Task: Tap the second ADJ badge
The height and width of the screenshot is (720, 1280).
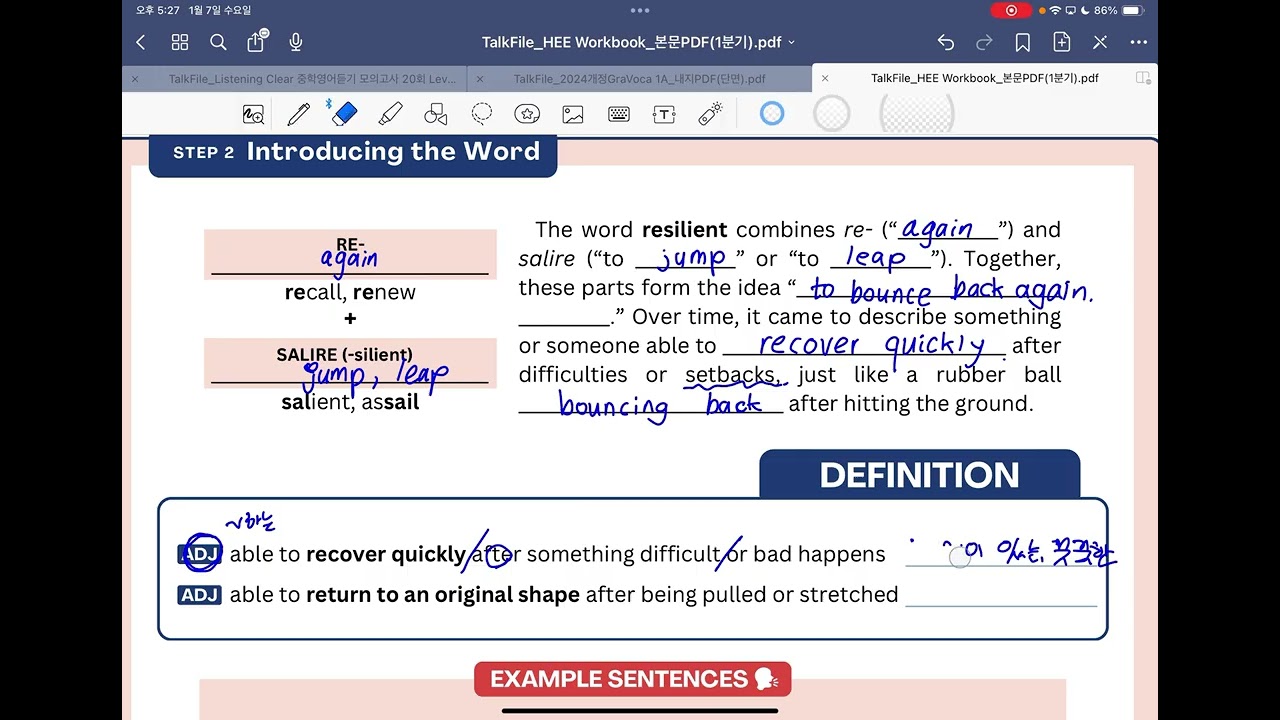Action: [x=199, y=595]
